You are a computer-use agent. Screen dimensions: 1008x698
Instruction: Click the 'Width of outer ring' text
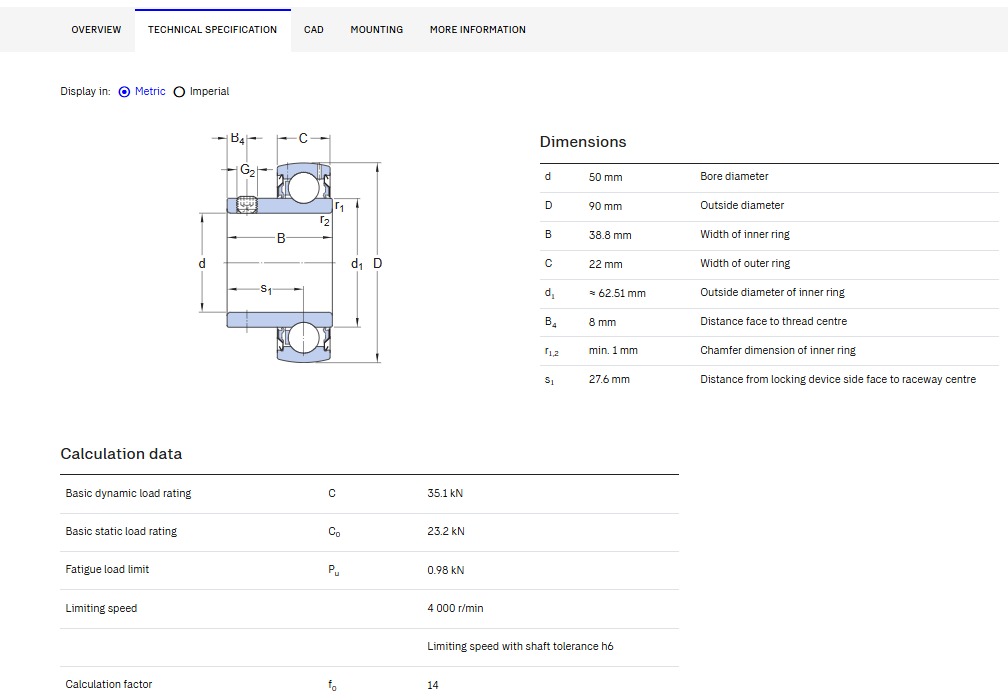pyautogui.click(x=745, y=264)
